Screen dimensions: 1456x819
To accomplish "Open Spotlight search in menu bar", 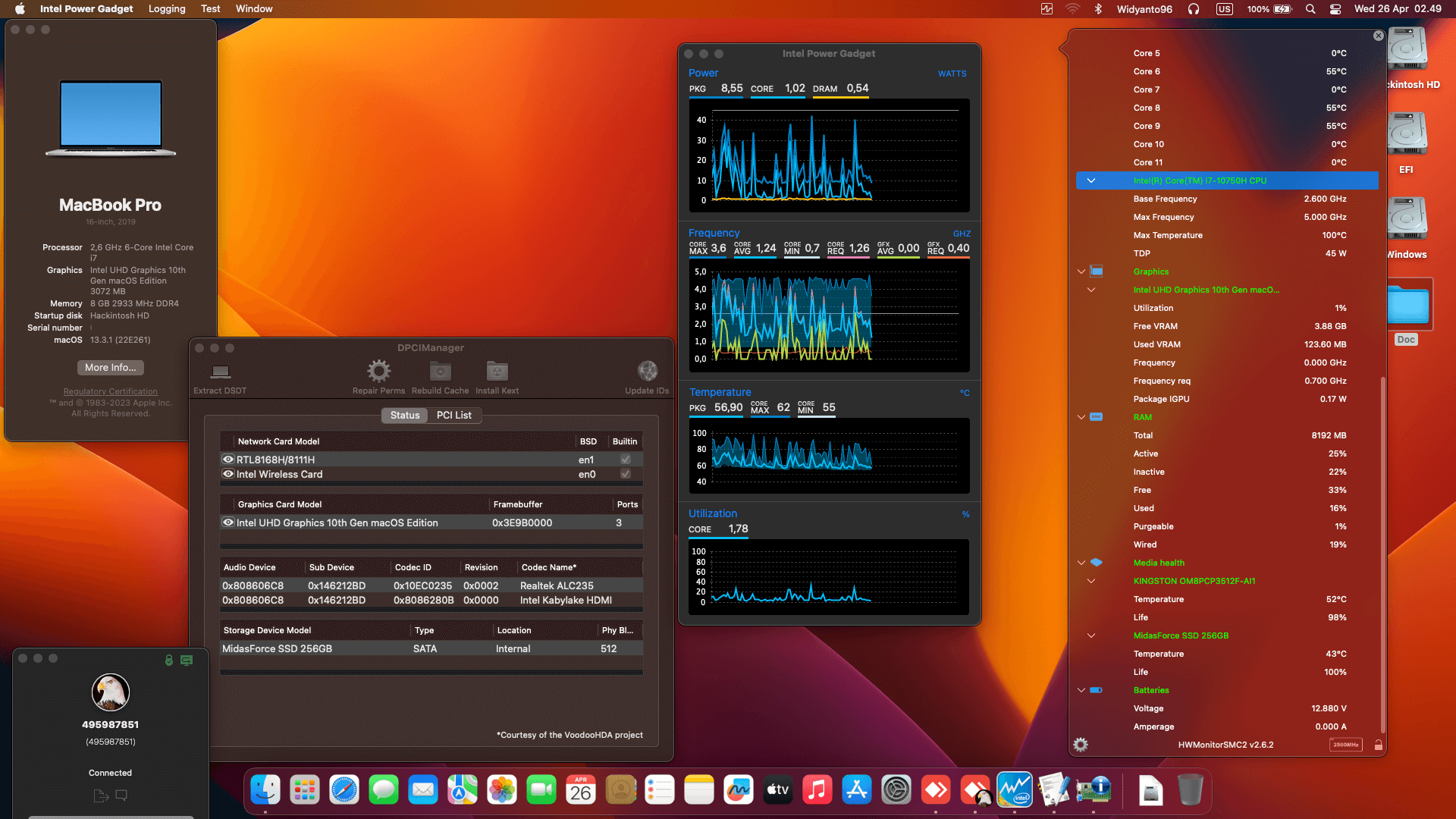I will coord(1310,9).
